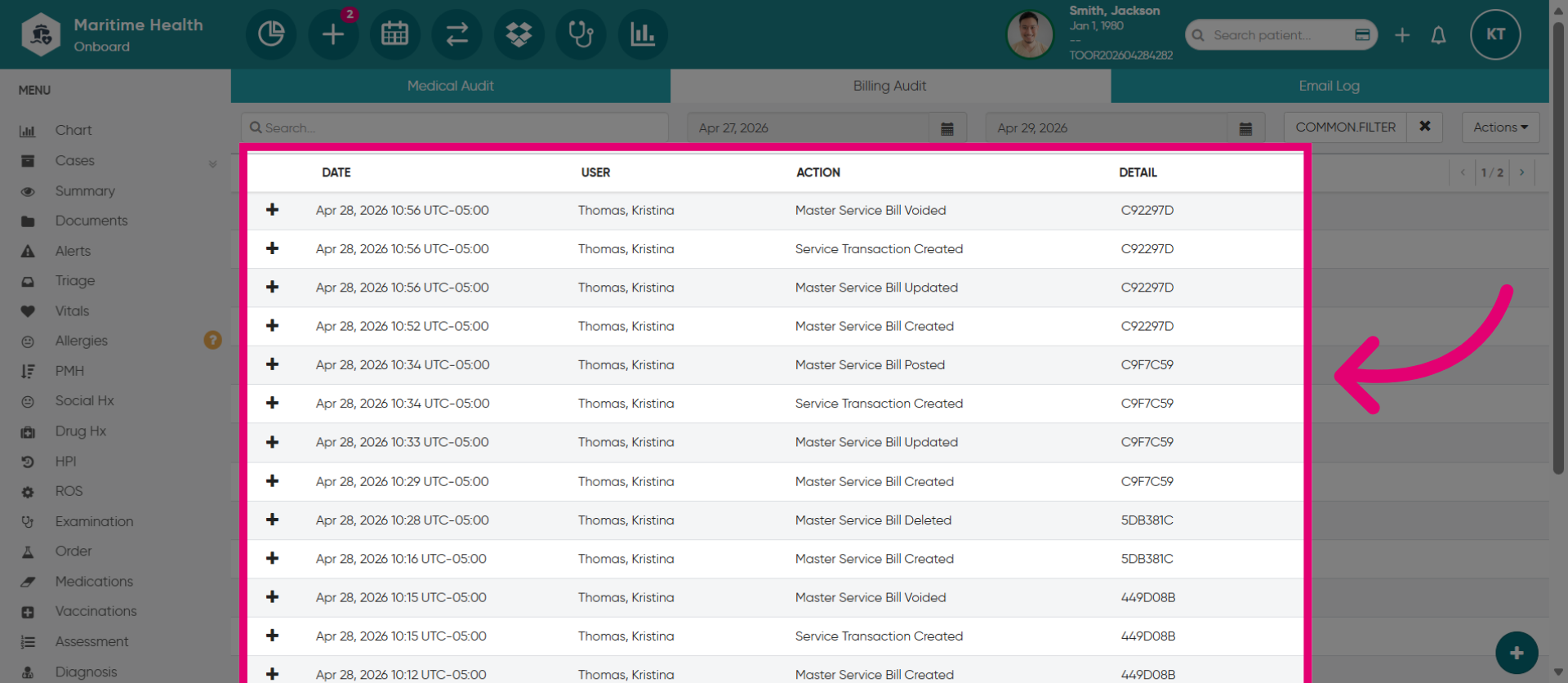Clear the common filter with X
1568x683 pixels.
point(1425,127)
